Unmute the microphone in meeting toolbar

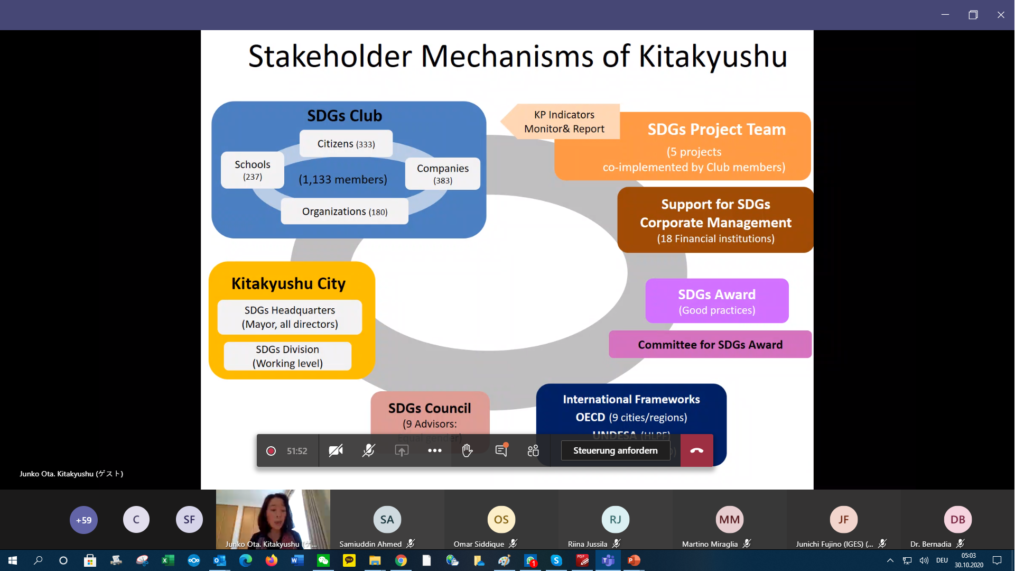[x=368, y=451]
